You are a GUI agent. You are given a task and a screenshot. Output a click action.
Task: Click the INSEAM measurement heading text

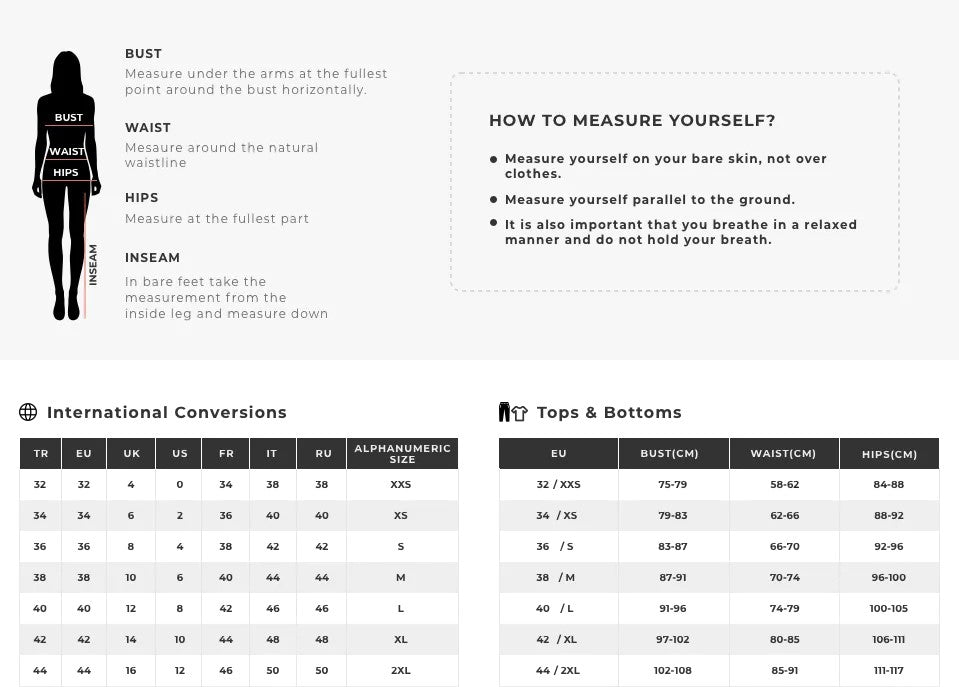[152, 258]
